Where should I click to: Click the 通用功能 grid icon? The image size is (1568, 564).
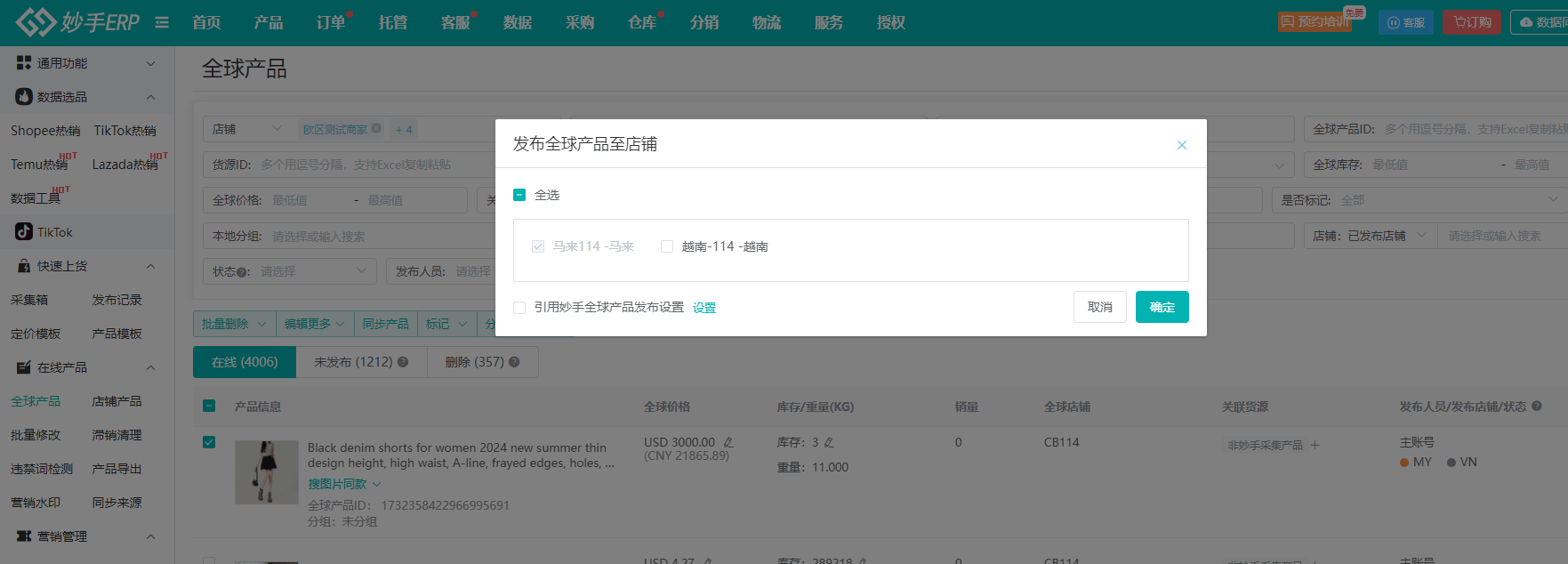[24, 63]
